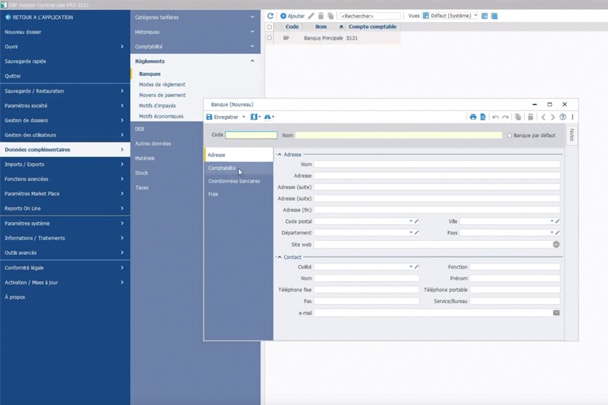Check the box for Banque Principale row
This screenshot has height=405, width=608.
tap(270, 38)
